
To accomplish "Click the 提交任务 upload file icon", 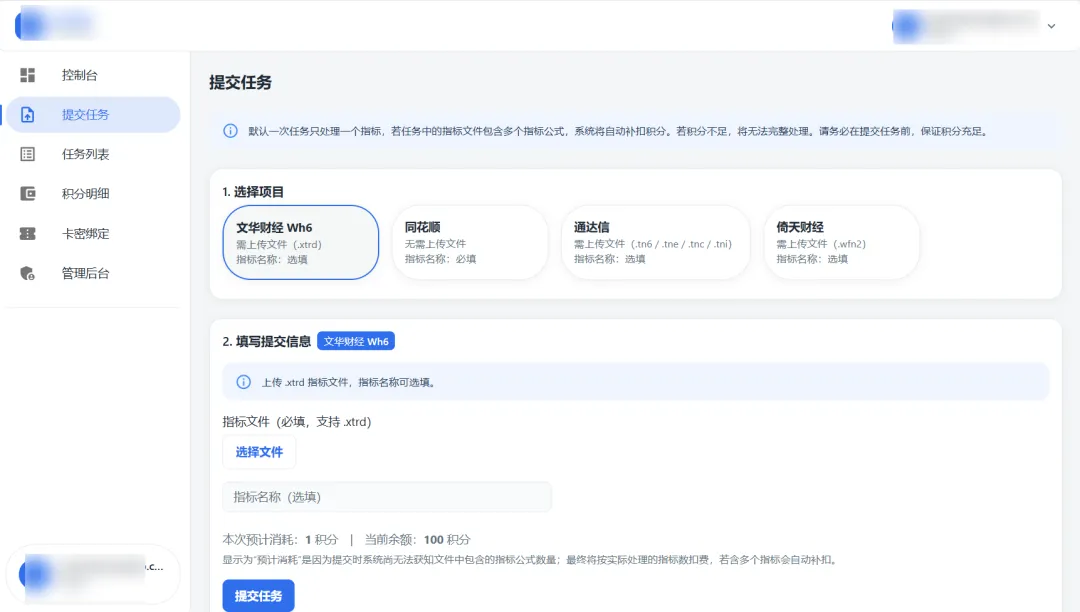I will point(28,114).
